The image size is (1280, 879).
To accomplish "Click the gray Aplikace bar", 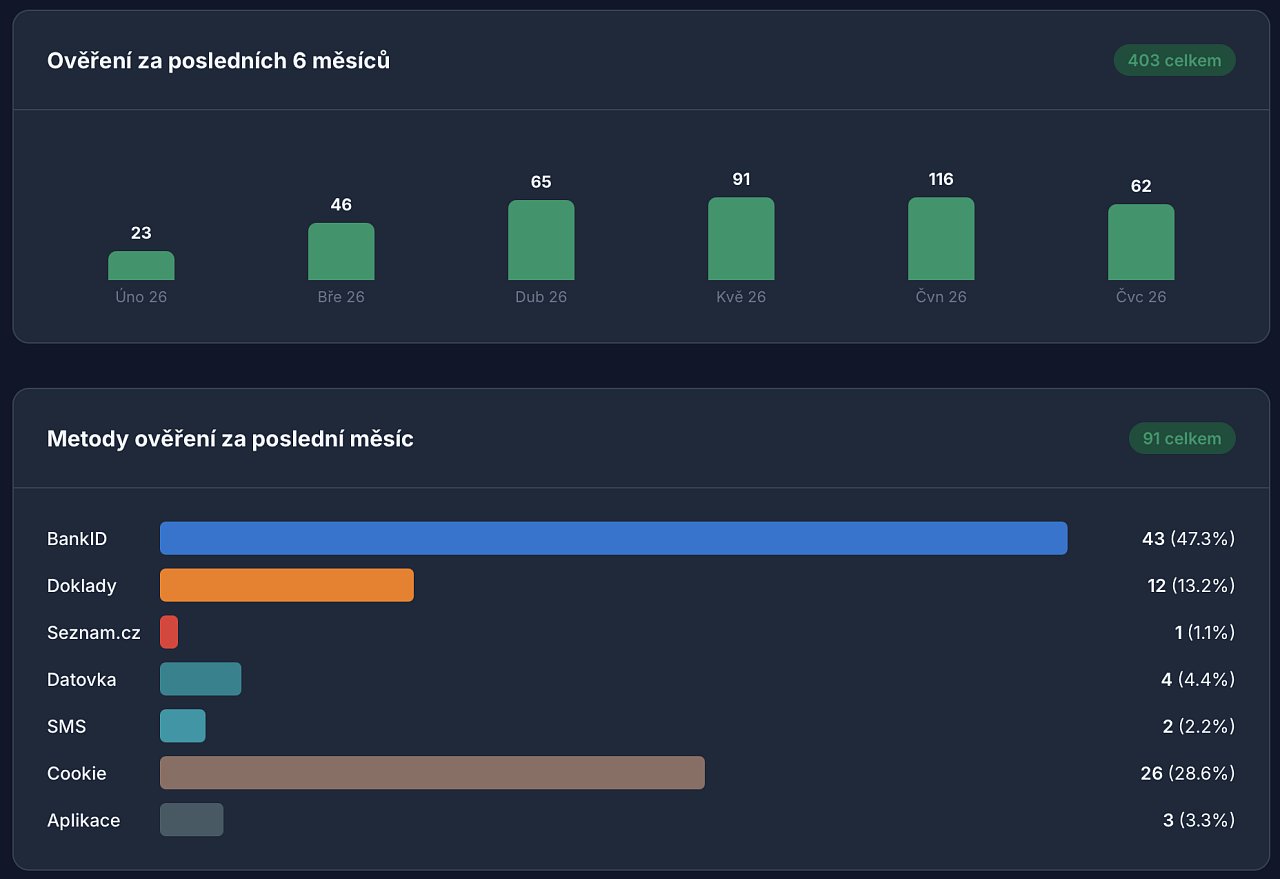I will tap(192, 820).
